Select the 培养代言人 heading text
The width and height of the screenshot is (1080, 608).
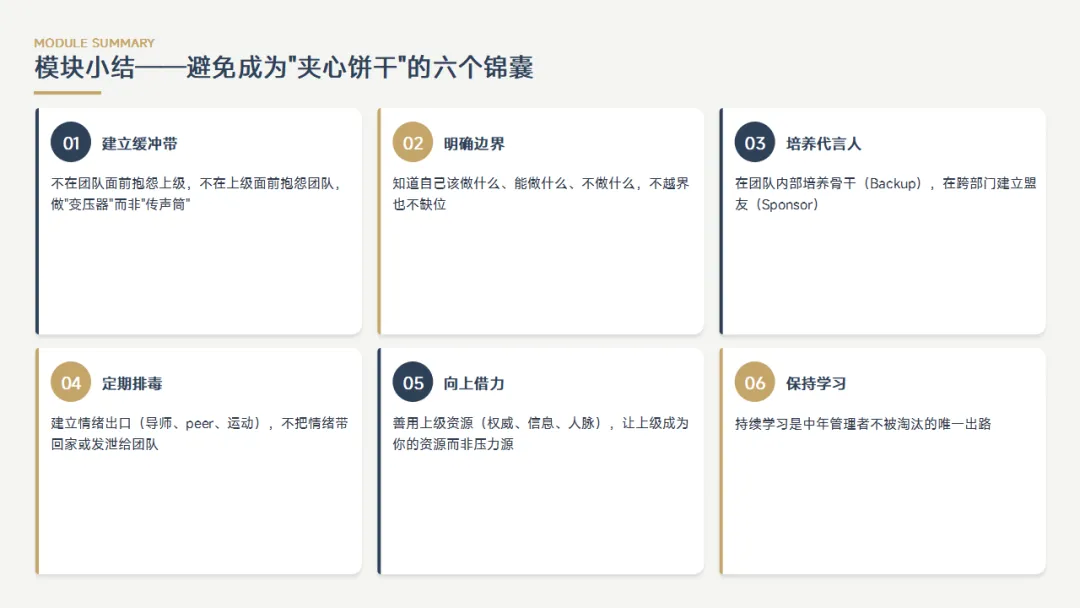[x=824, y=143]
